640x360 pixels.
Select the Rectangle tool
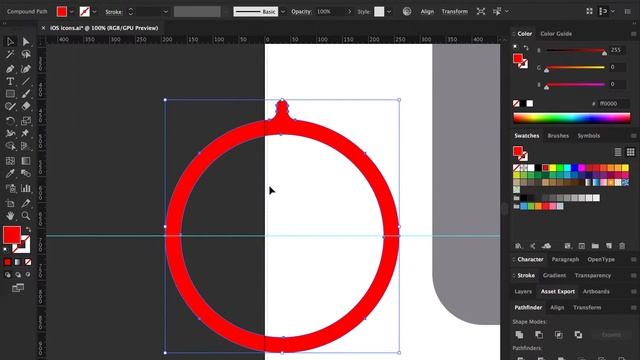(10, 94)
